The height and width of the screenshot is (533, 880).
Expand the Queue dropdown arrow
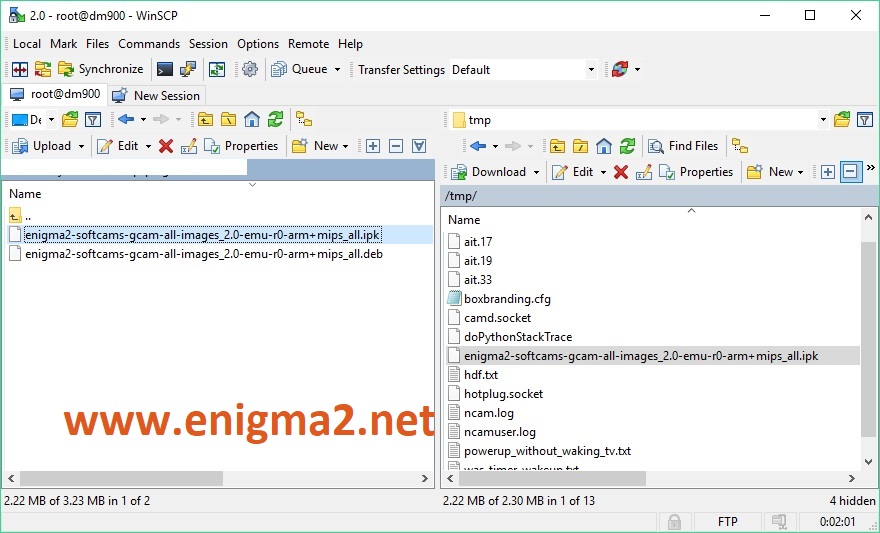[337, 70]
